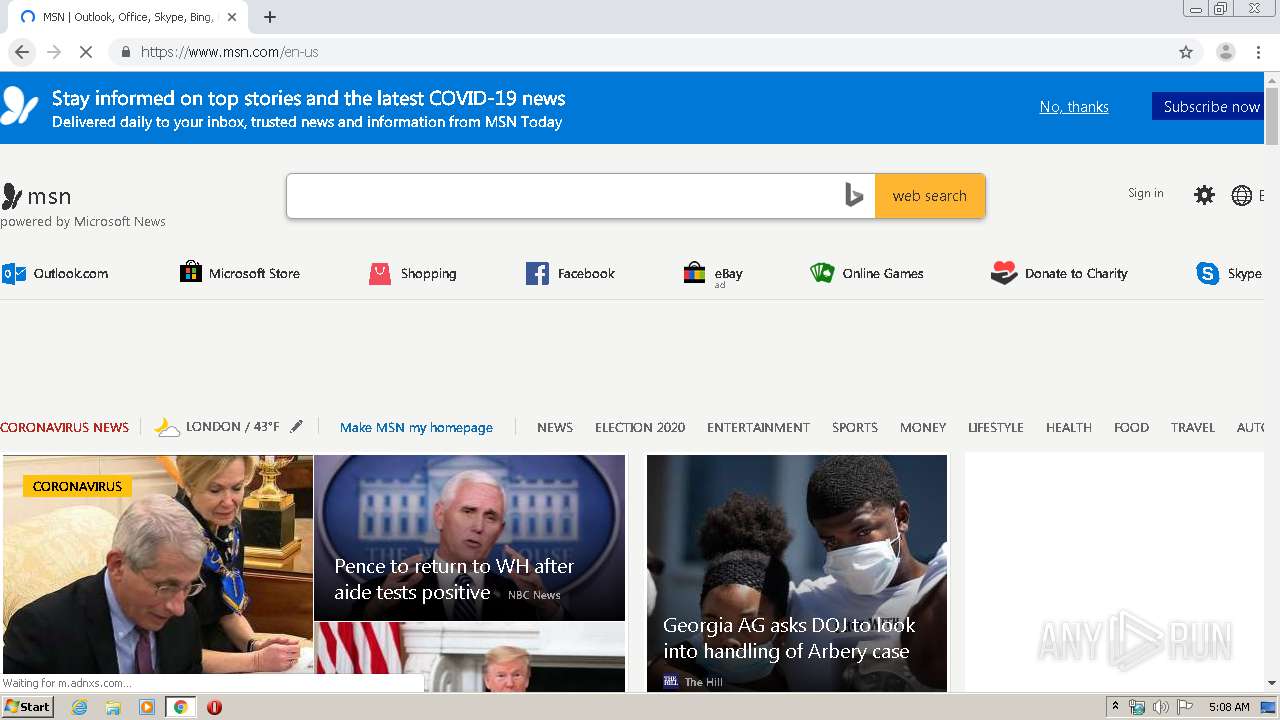The height and width of the screenshot is (720, 1280).
Task: Open the TRAVEL section
Action: tap(1193, 427)
